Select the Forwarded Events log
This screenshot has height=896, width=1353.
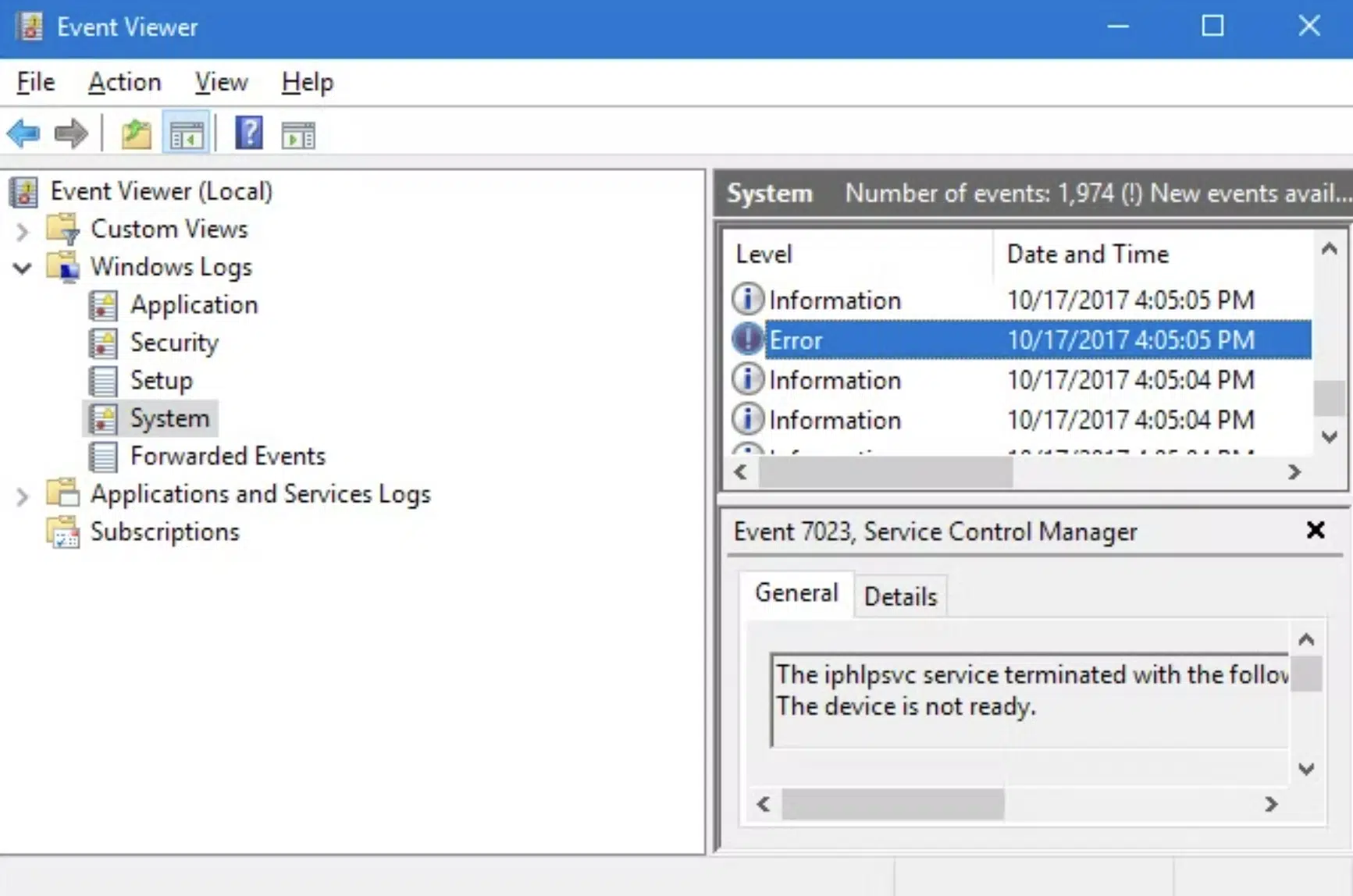pyautogui.click(x=228, y=456)
